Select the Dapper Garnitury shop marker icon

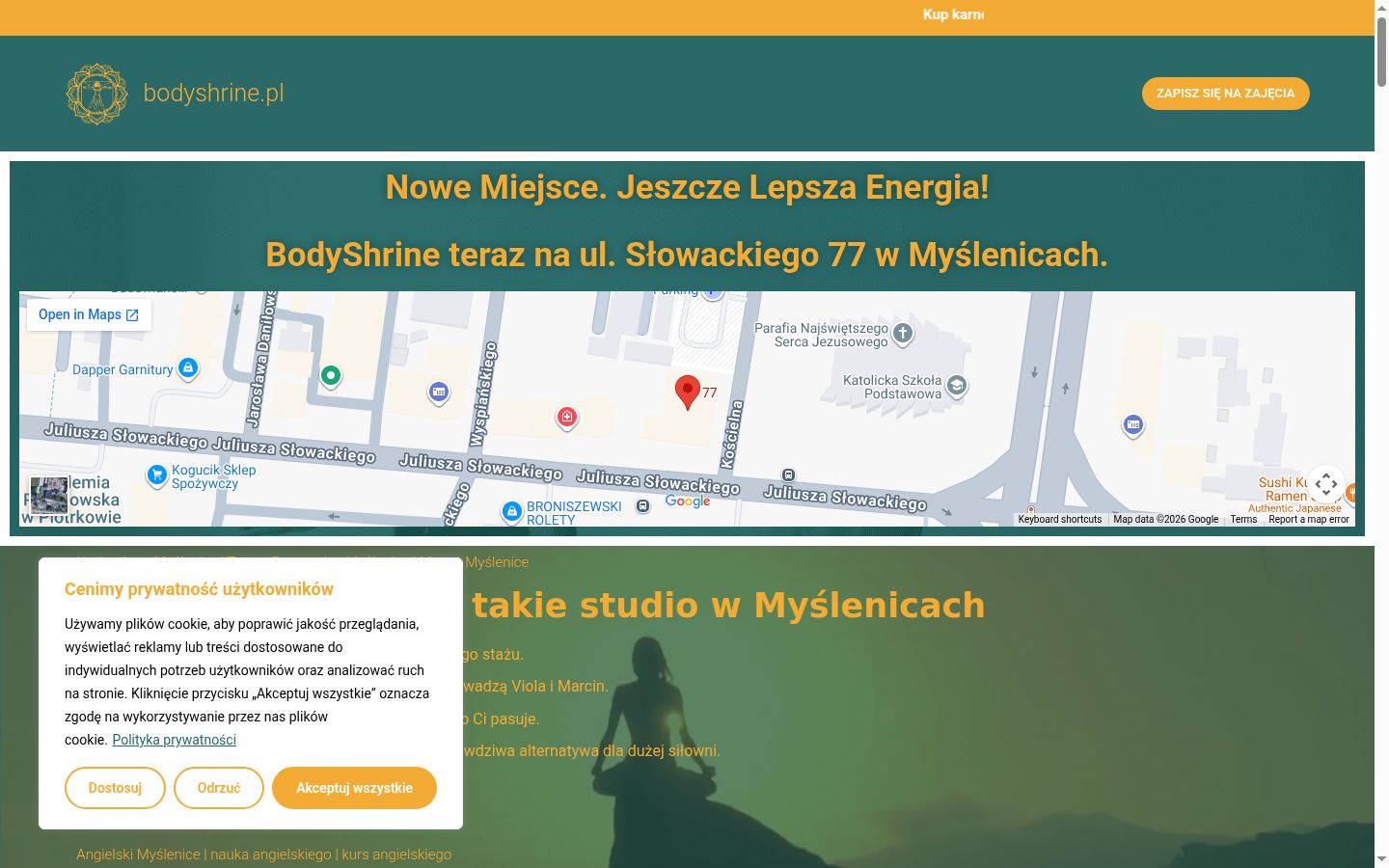[x=188, y=368]
